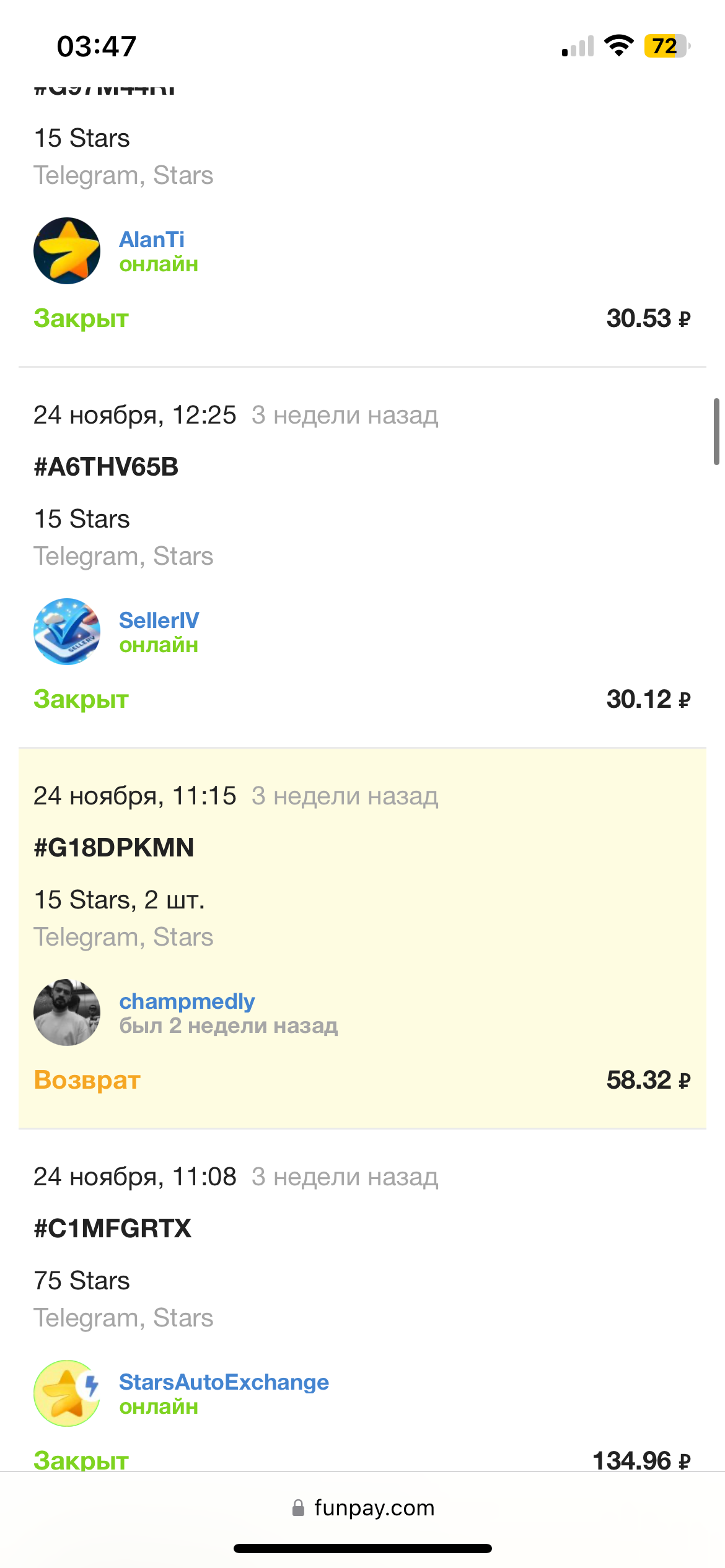Tap the cellular signal bars
Viewport: 725px width, 1568px height.
tap(578, 46)
